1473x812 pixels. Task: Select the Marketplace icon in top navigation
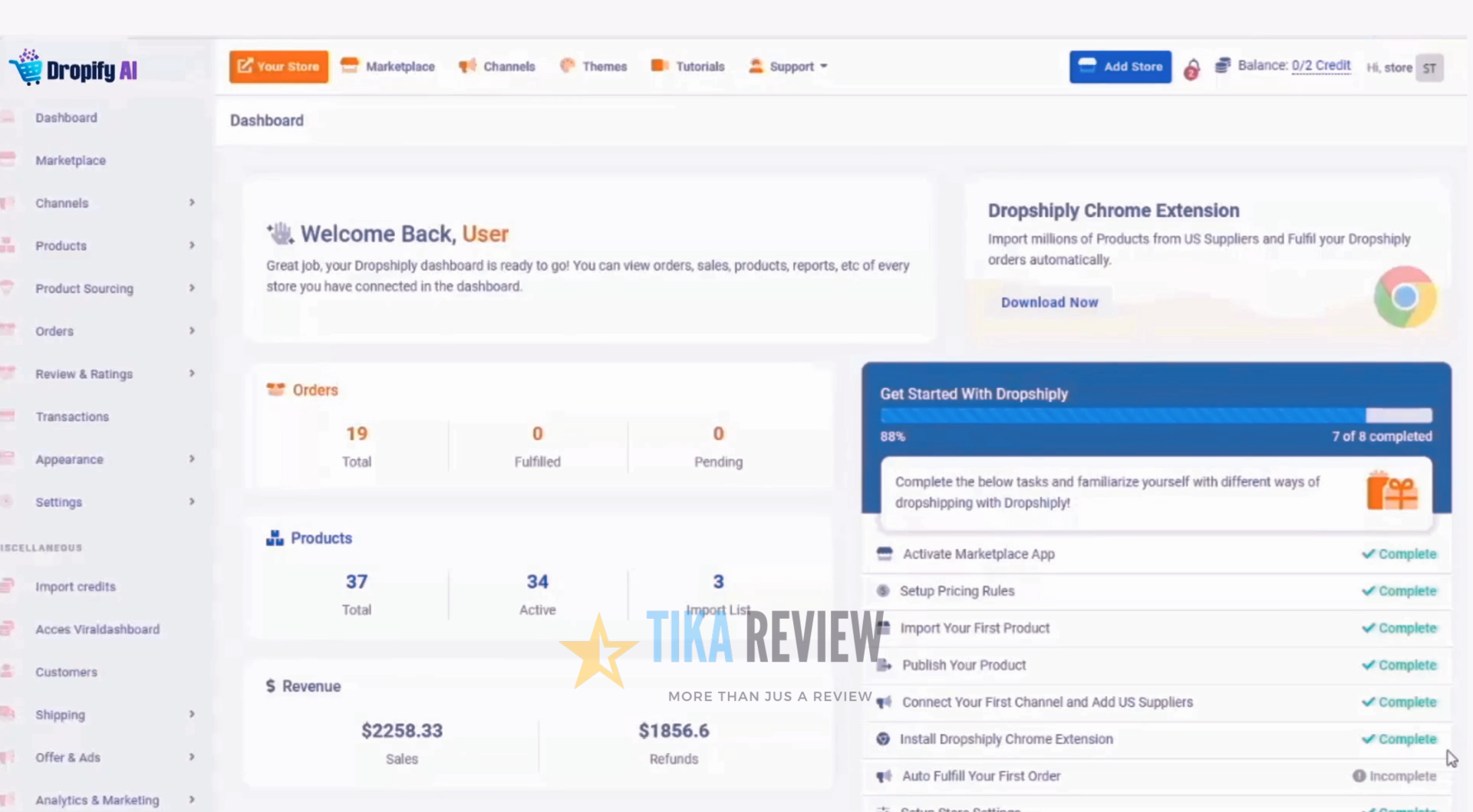pyautogui.click(x=351, y=66)
